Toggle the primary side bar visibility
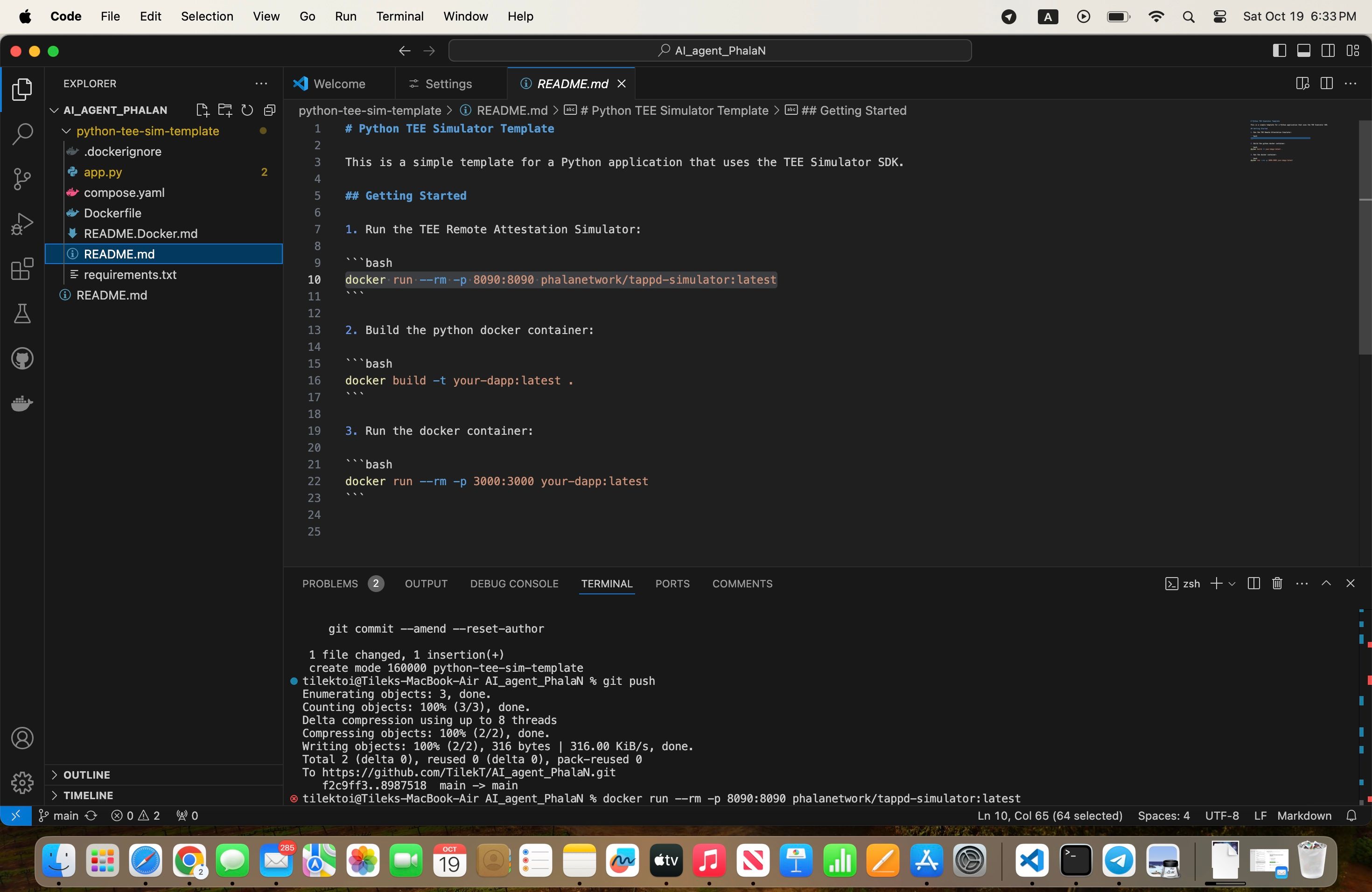 coord(1279,51)
